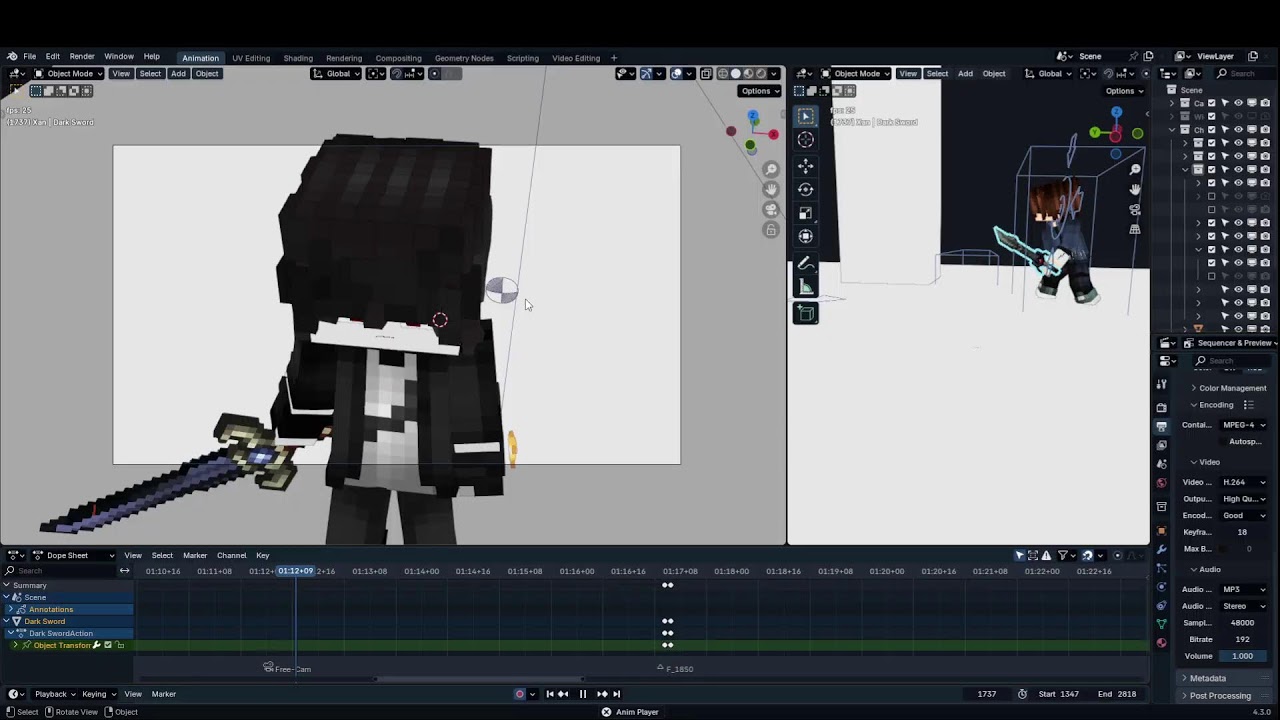Open the dope sheet Channel menu
1280x720 pixels.
(x=231, y=555)
